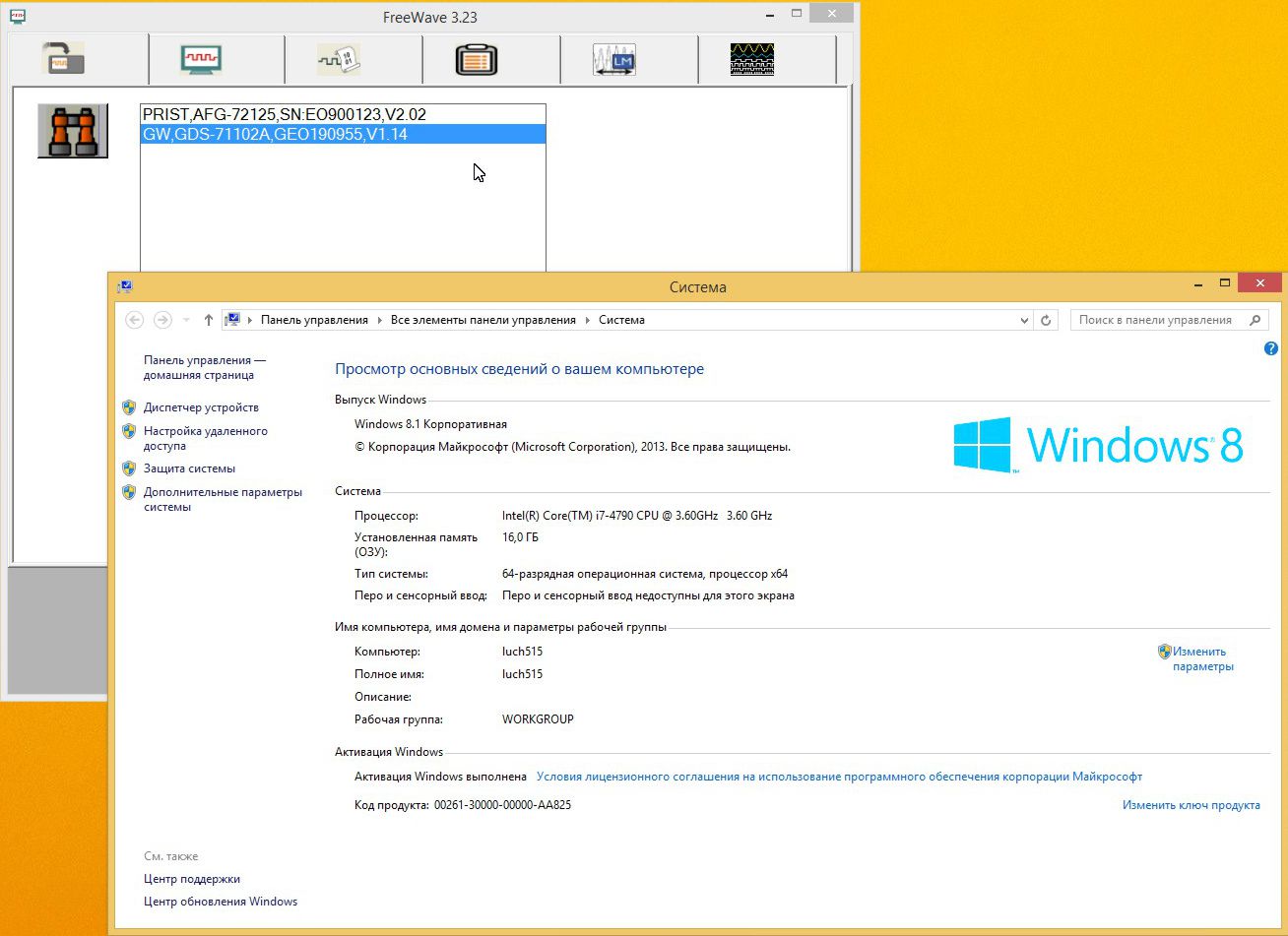This screenshot has width=1288, height=936.
Task: Click the Система window title icon
Action: pyautogui.click(x=125, y=287)
